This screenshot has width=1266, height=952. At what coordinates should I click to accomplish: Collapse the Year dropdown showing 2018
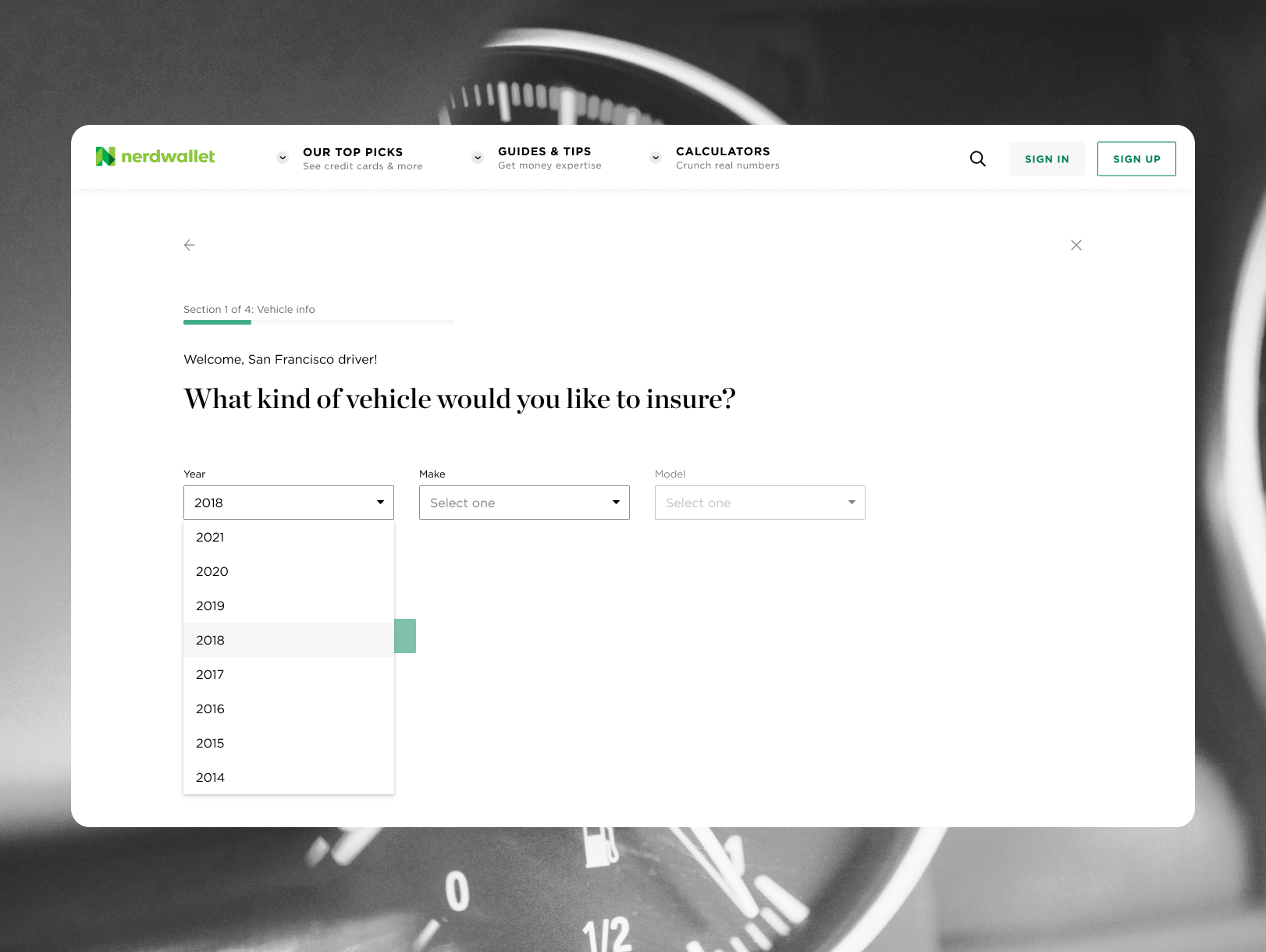point(289,503)
